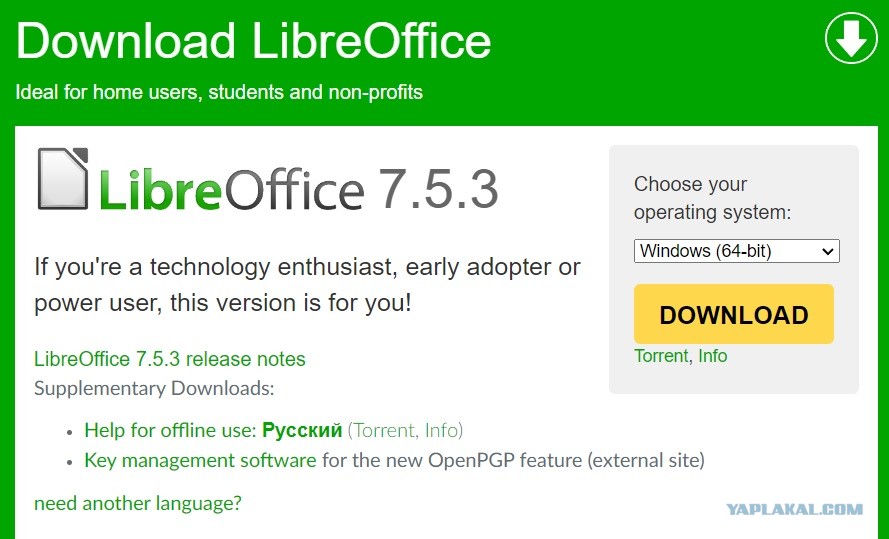Click the 'Download LibreOffice' page heading
The image size is (889, 539).
point(253,41)
